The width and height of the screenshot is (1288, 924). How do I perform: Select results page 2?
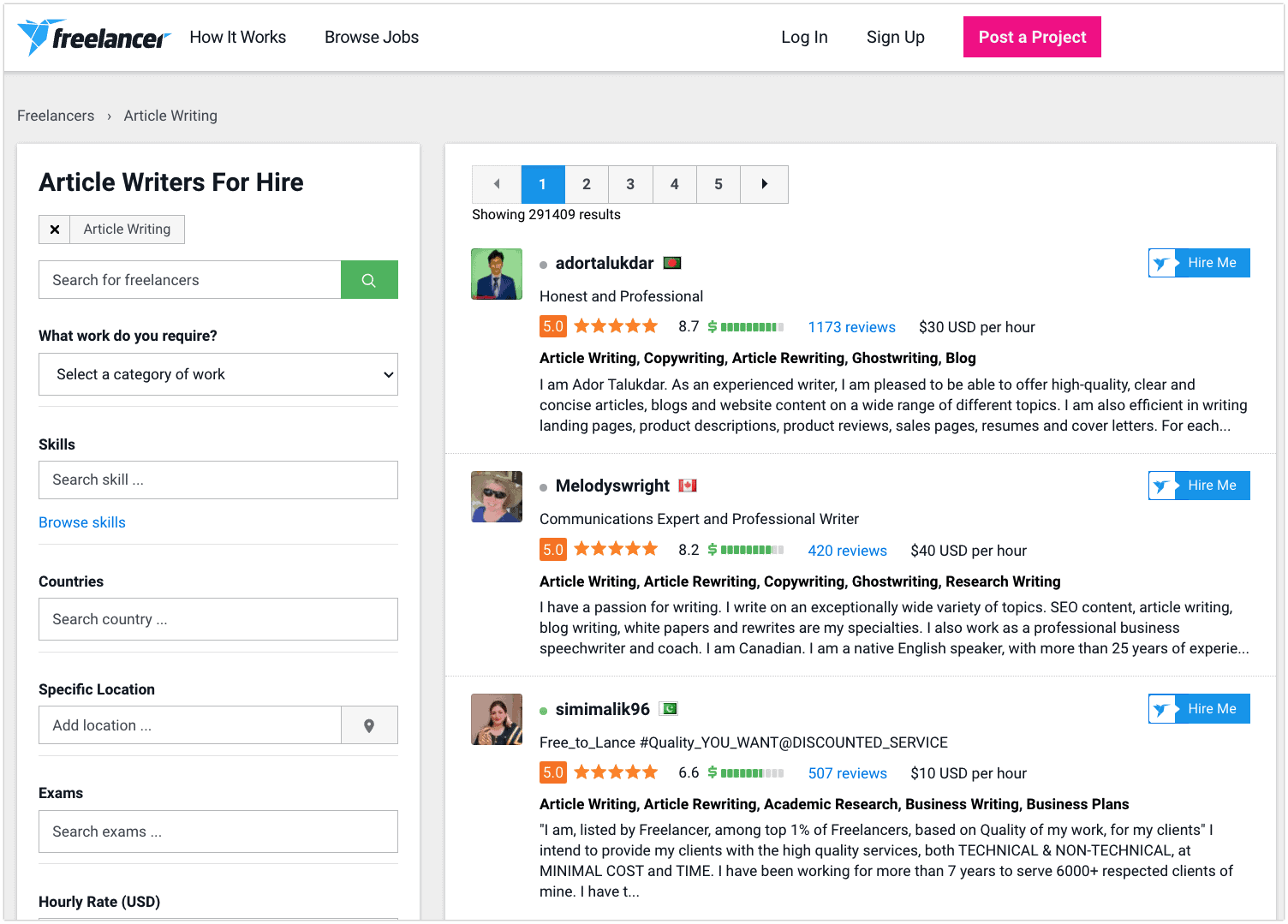click(x=587, y=184)
